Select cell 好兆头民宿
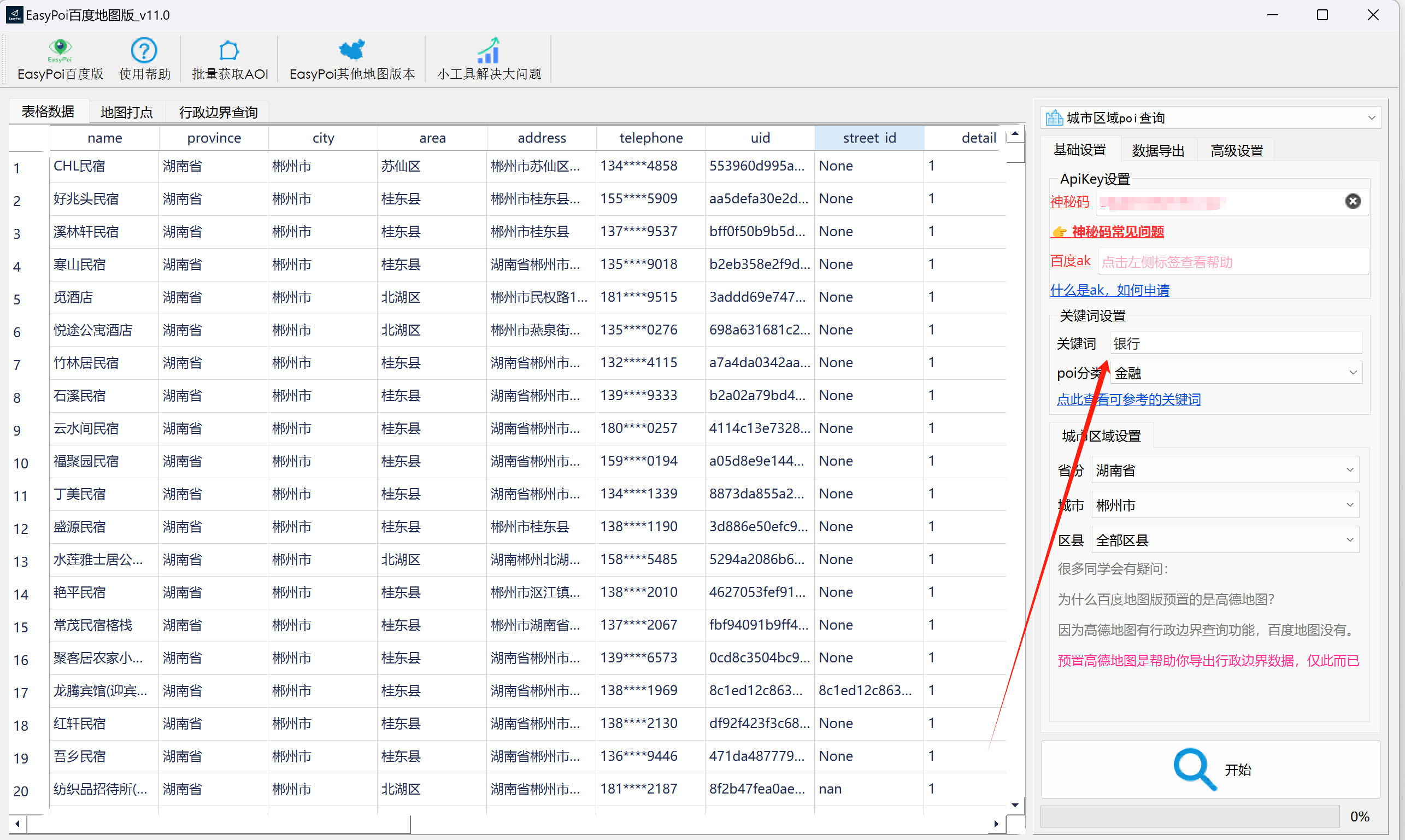The height and width of the screenshot is (840, 1405). pyautogui.click(x=105, y=199)
